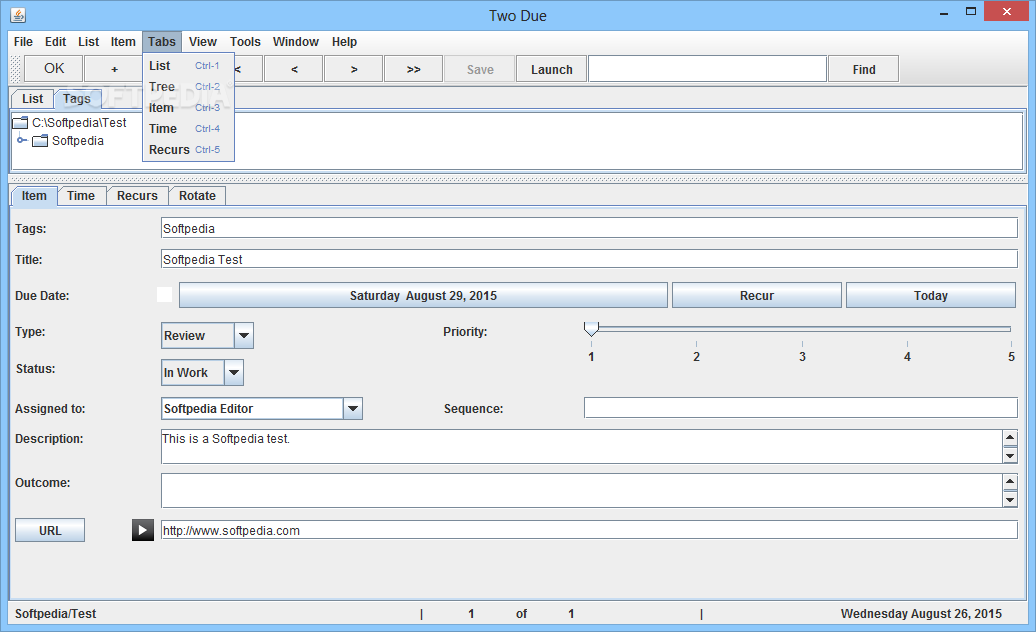Screen dimensions: 1036x632
Task: Click the Saturday August 29, 2015 date button
Action: 424,295
